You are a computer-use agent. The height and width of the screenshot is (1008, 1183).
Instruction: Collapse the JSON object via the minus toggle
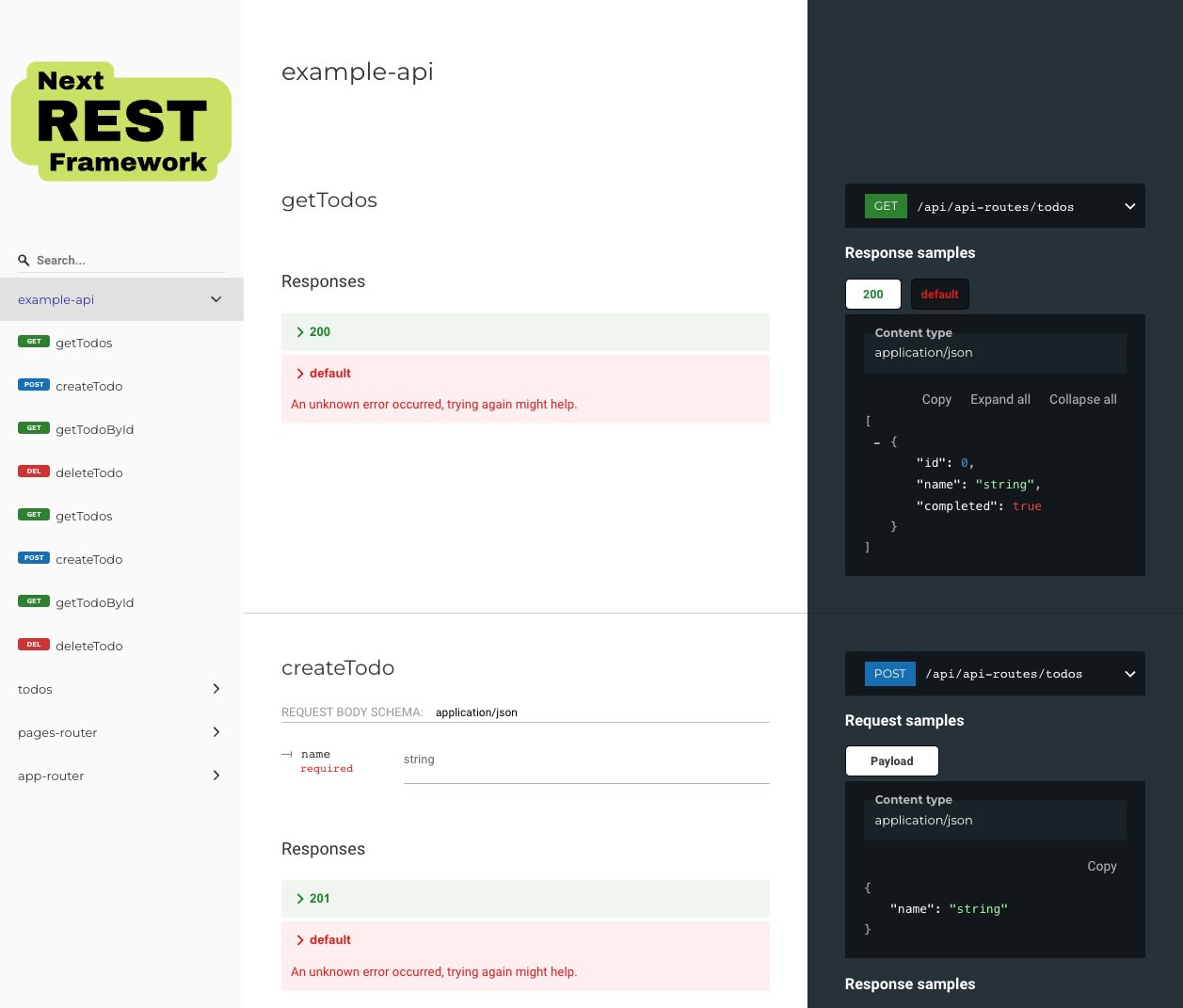click(876, 441)
